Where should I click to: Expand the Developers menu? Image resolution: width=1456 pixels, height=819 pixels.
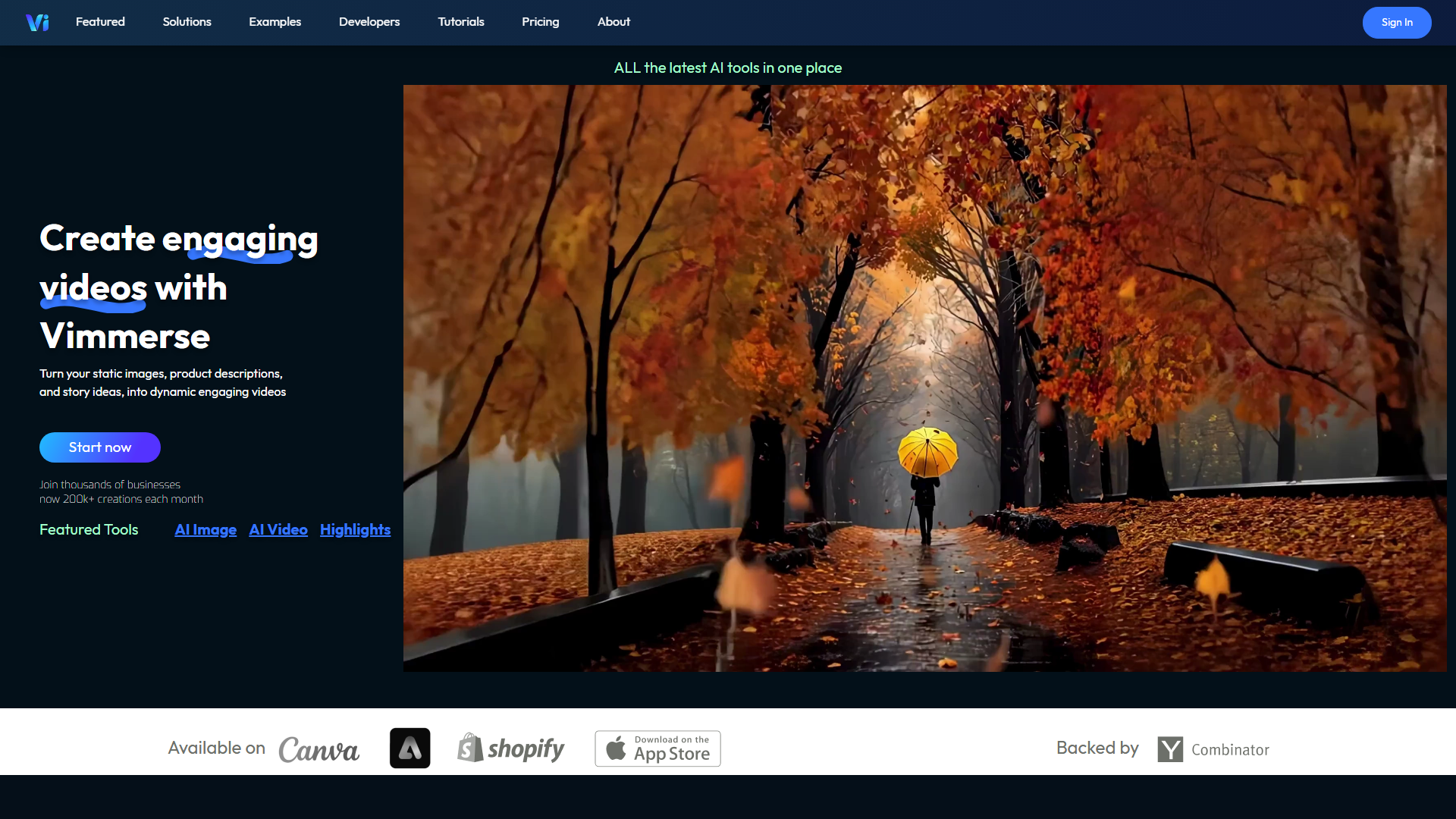point(369,22)
